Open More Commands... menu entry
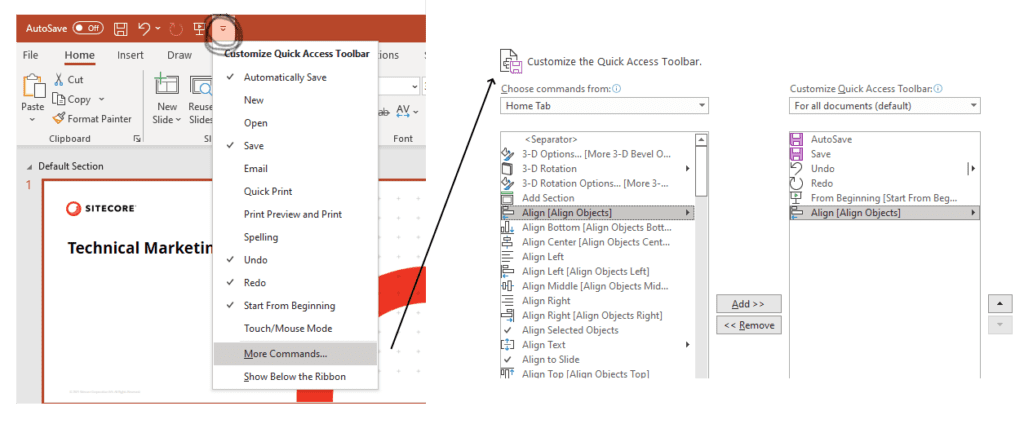 point(295,354)
